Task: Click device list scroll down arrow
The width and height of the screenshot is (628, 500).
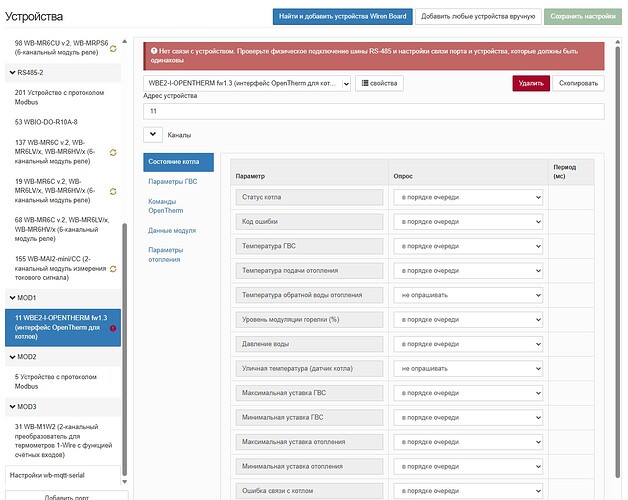Action: coord(125,482)
